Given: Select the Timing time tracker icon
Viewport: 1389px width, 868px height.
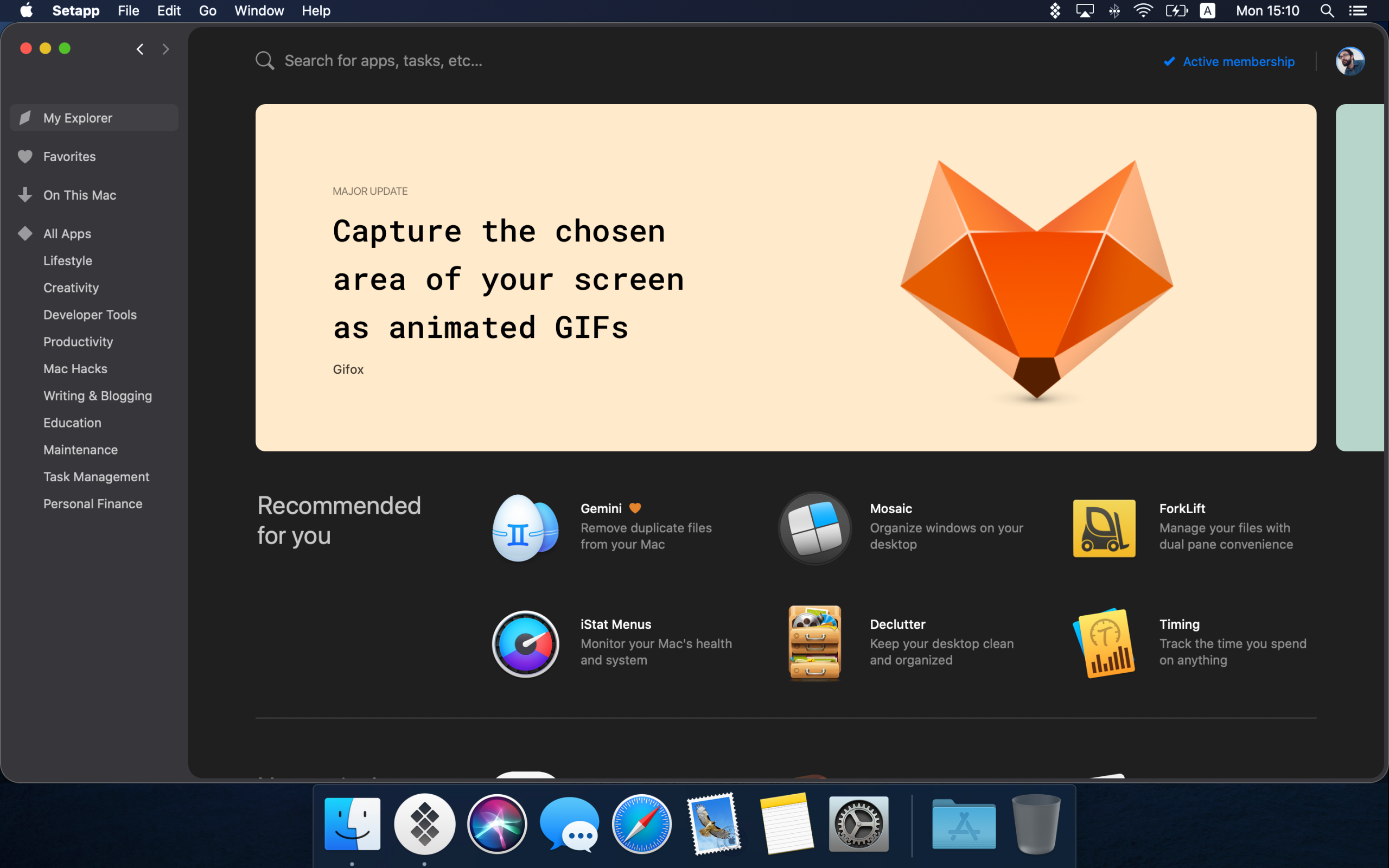Looking at the screenshot, I should [x=1105, y=643].
